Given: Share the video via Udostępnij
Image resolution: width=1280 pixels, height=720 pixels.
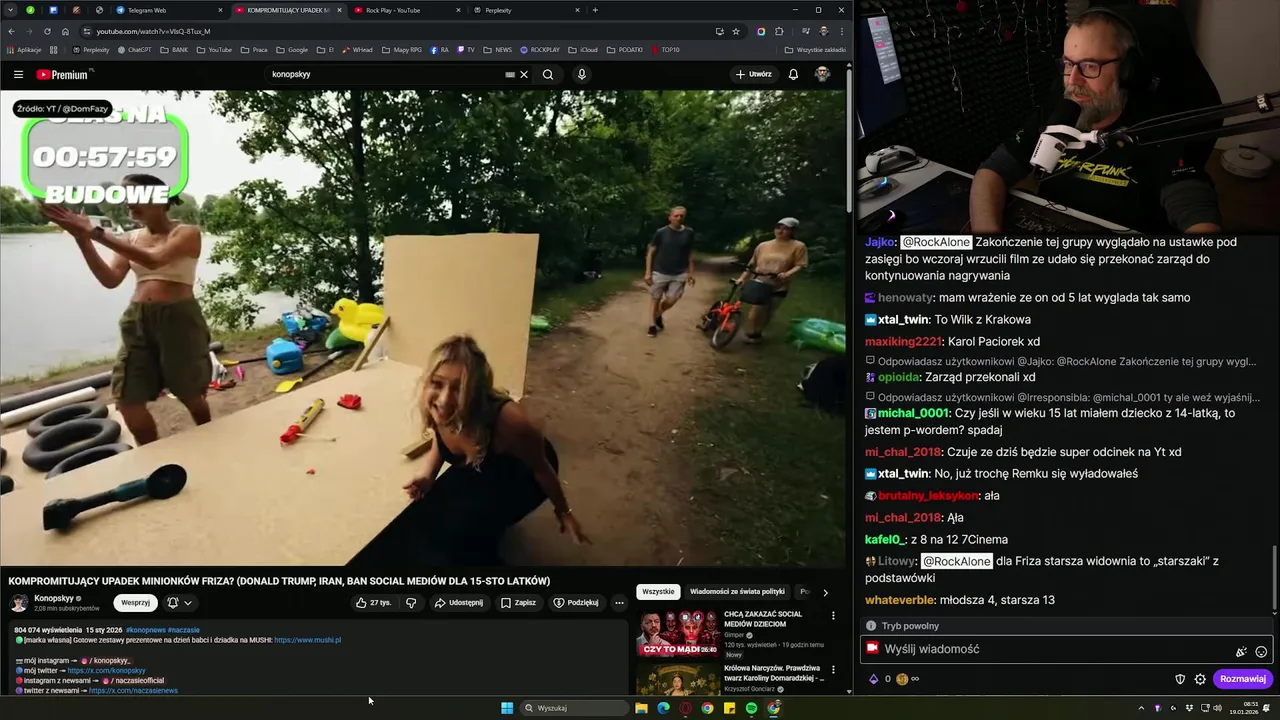Looking at the screenshot, I should (x=459, y=603).
